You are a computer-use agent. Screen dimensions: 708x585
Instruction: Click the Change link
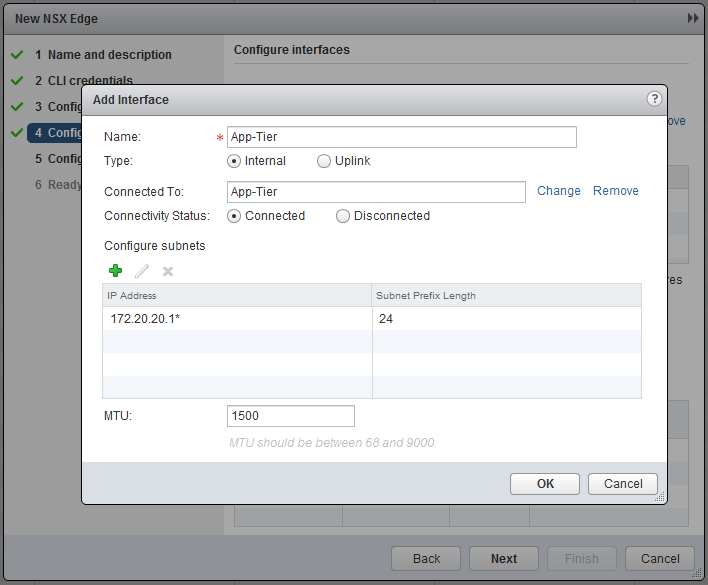tap(558, 191)
